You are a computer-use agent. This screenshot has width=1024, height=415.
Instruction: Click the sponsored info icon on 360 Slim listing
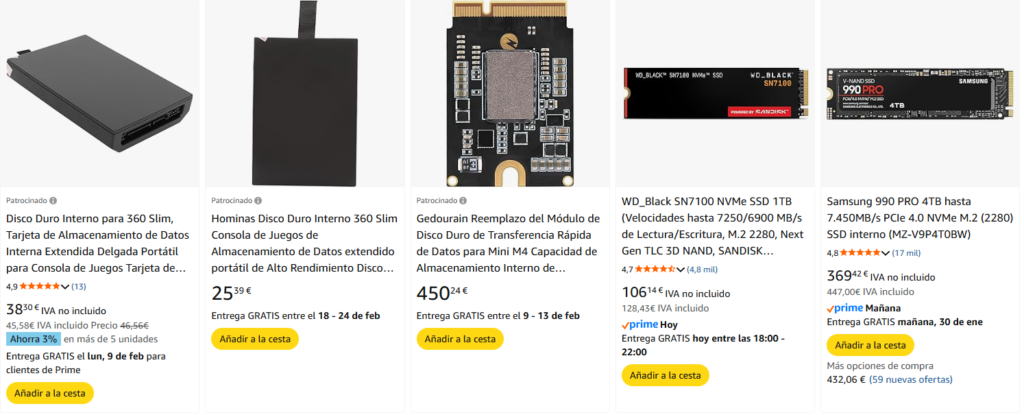[x=53, y=200]
